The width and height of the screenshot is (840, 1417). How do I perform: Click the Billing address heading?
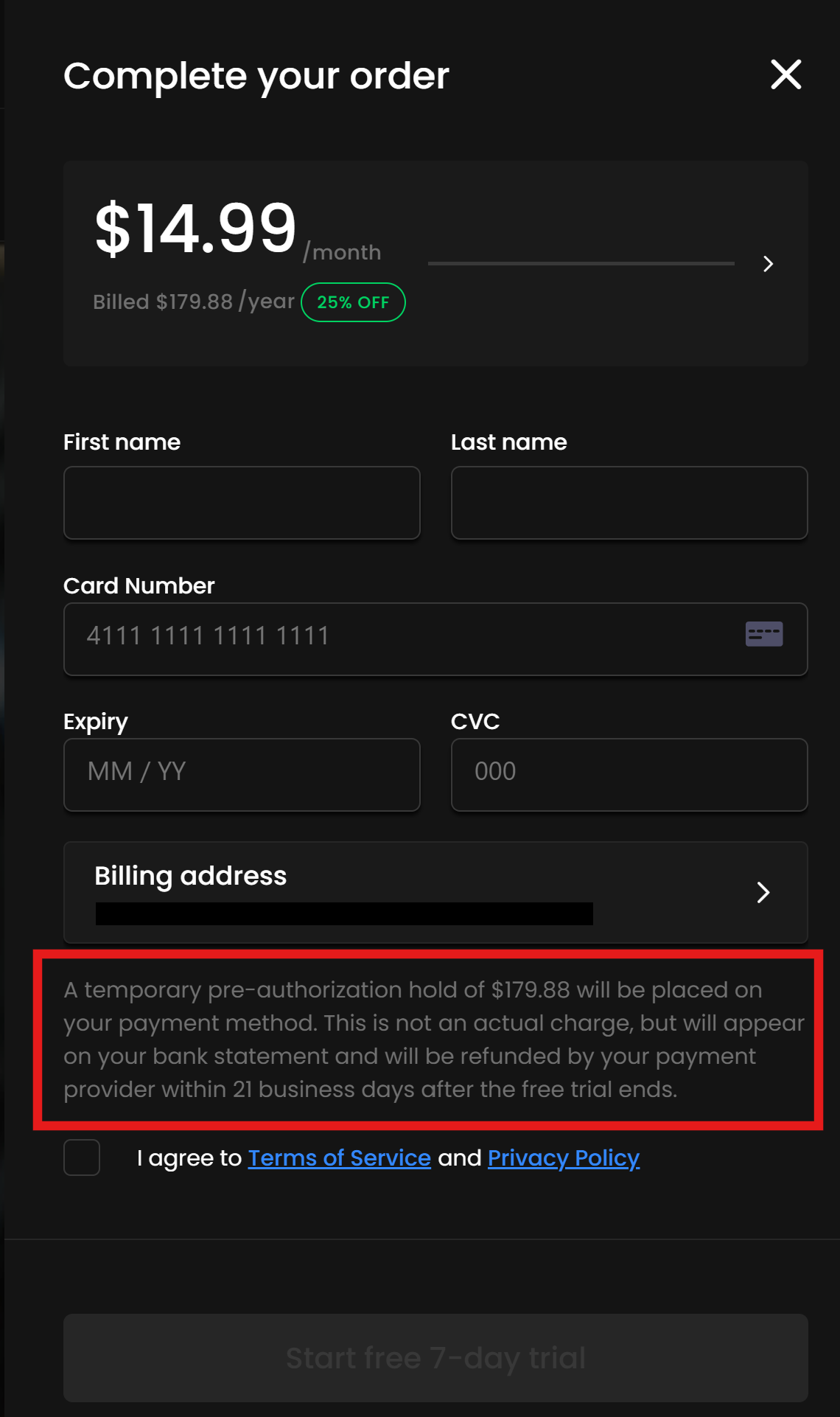coord(190,876)
